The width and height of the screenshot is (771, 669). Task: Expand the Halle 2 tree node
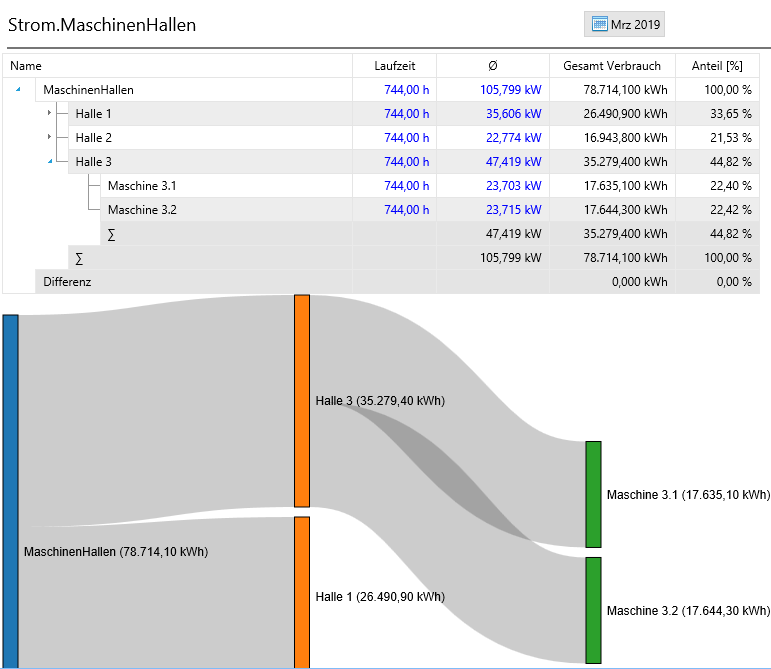50,137
